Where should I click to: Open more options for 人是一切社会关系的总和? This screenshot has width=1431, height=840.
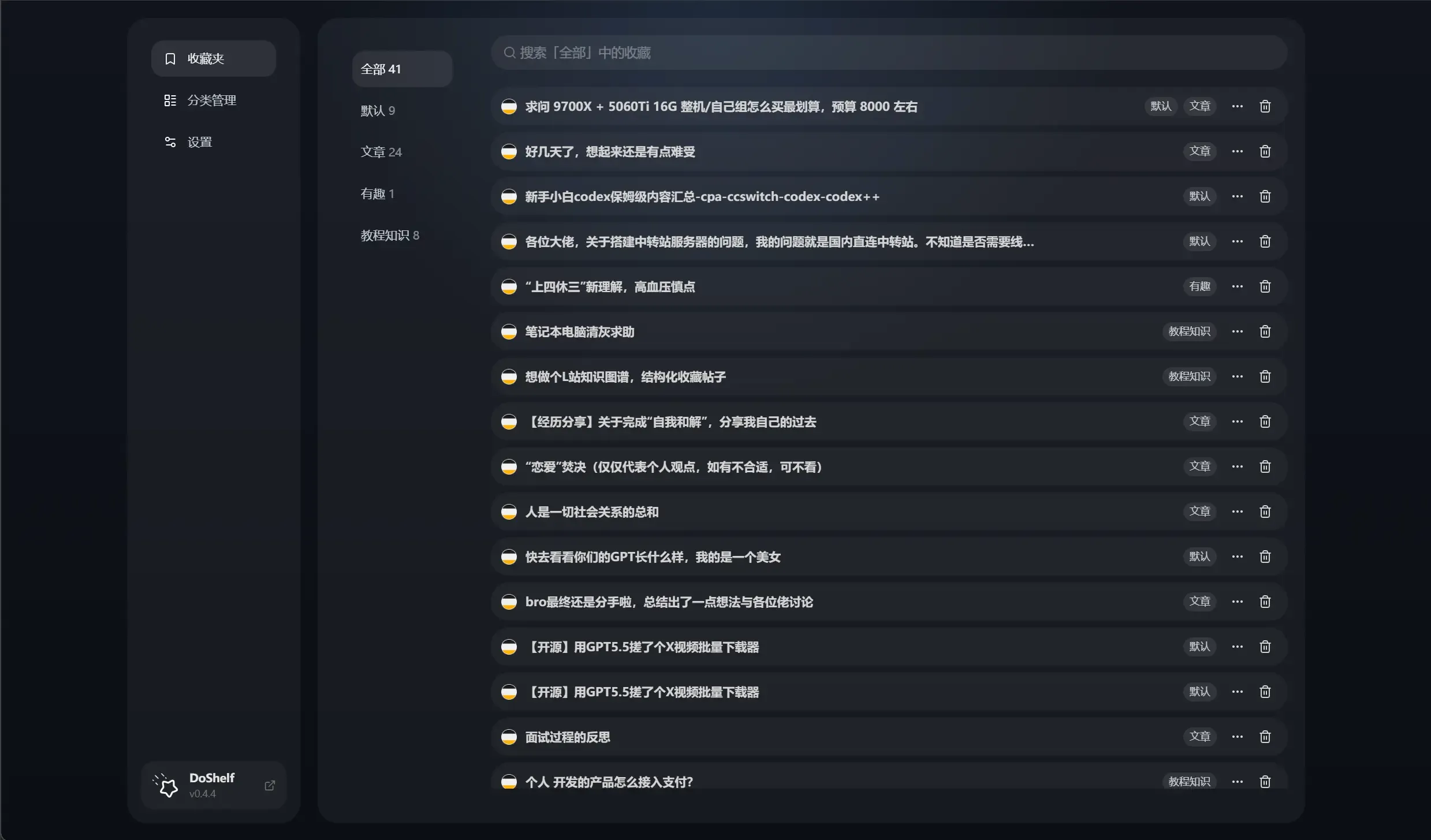(1237, 512)
